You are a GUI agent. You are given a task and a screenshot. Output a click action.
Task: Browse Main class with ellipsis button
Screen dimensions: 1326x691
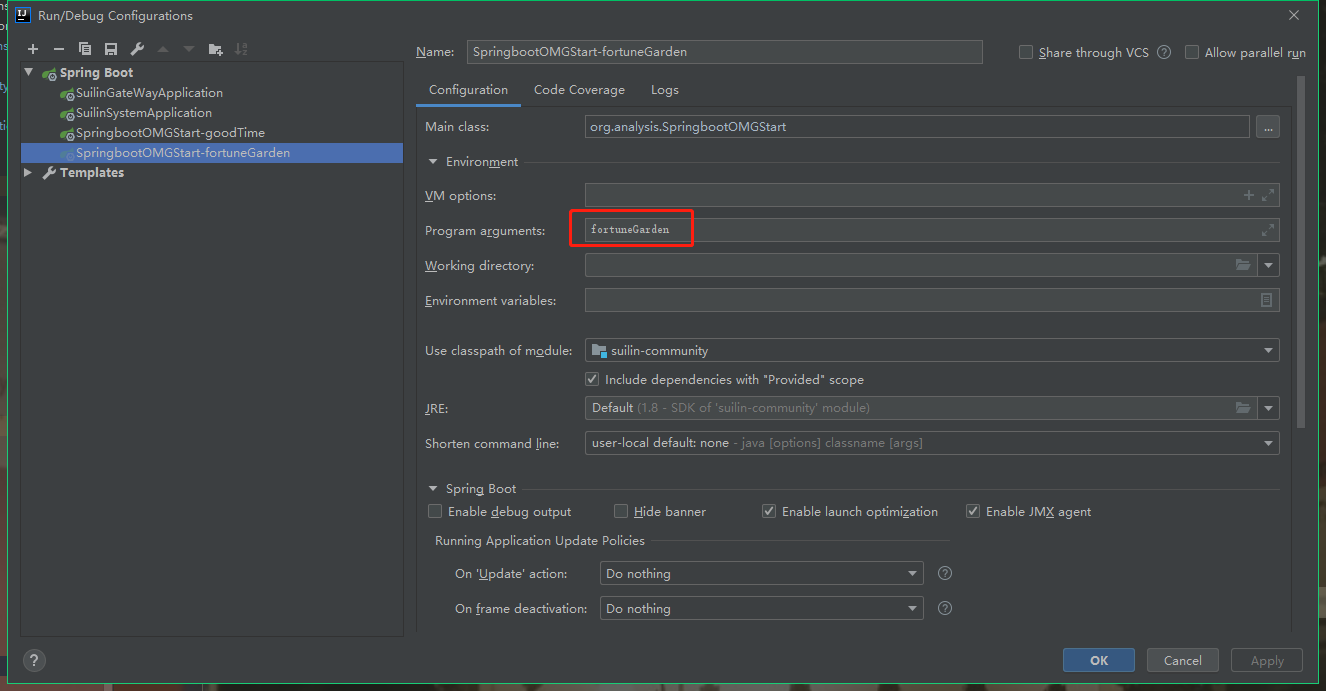(x=1268, y=127)
